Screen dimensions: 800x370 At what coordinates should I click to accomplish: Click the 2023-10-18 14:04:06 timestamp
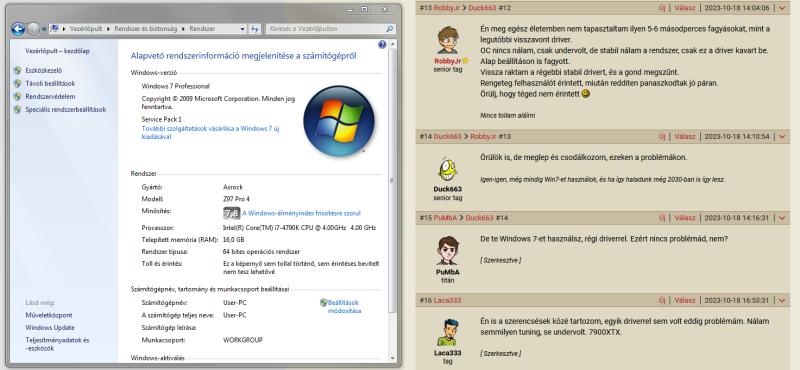736,8
